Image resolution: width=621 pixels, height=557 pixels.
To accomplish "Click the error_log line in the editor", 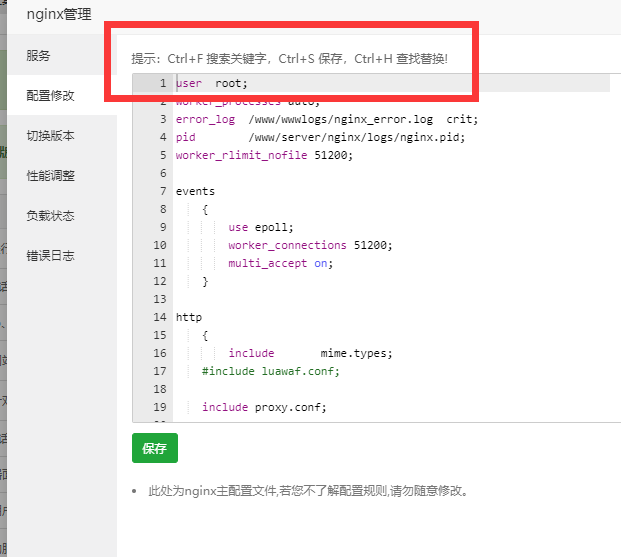I will pos(327,119).
